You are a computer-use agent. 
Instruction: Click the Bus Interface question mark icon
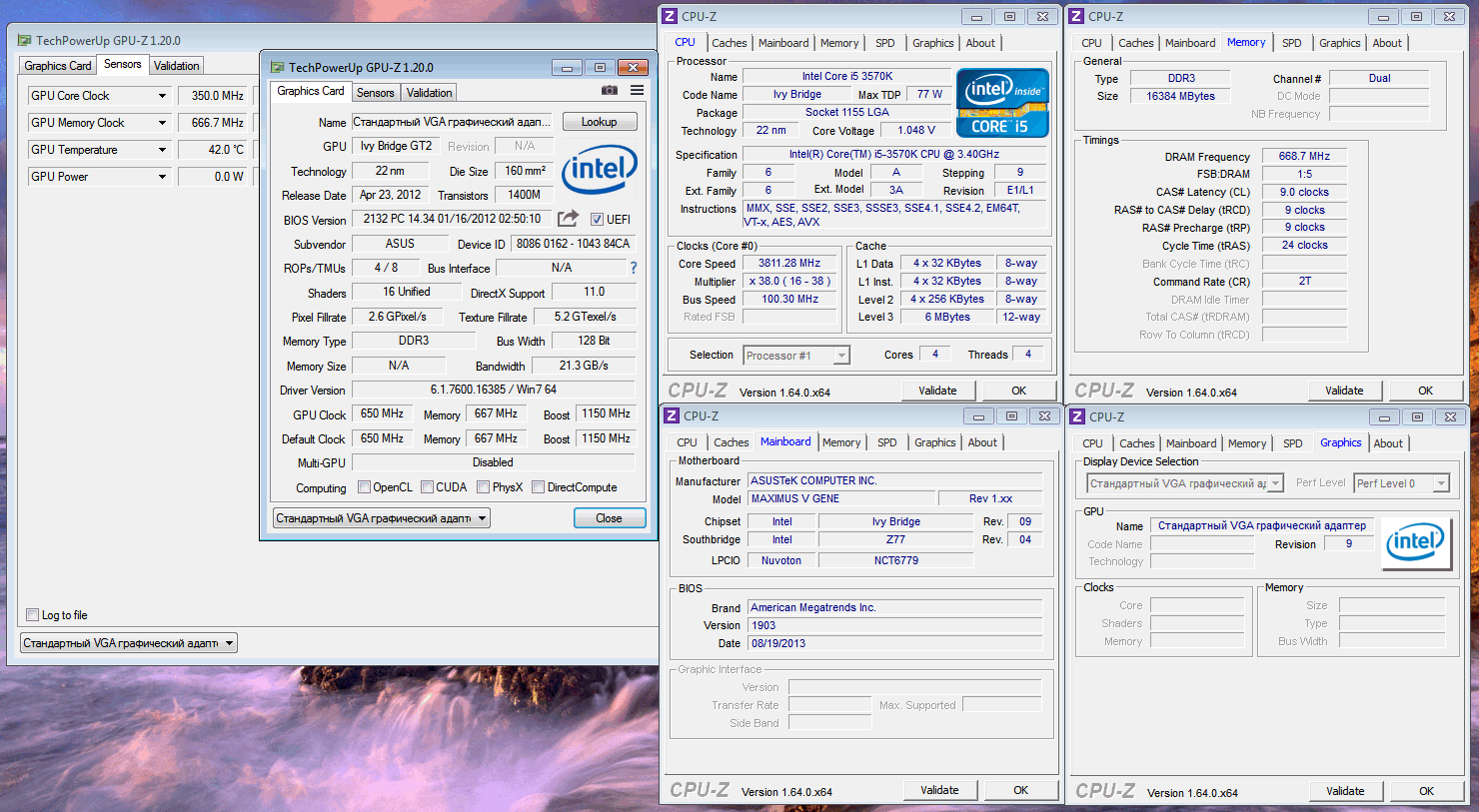pos(633,268)
